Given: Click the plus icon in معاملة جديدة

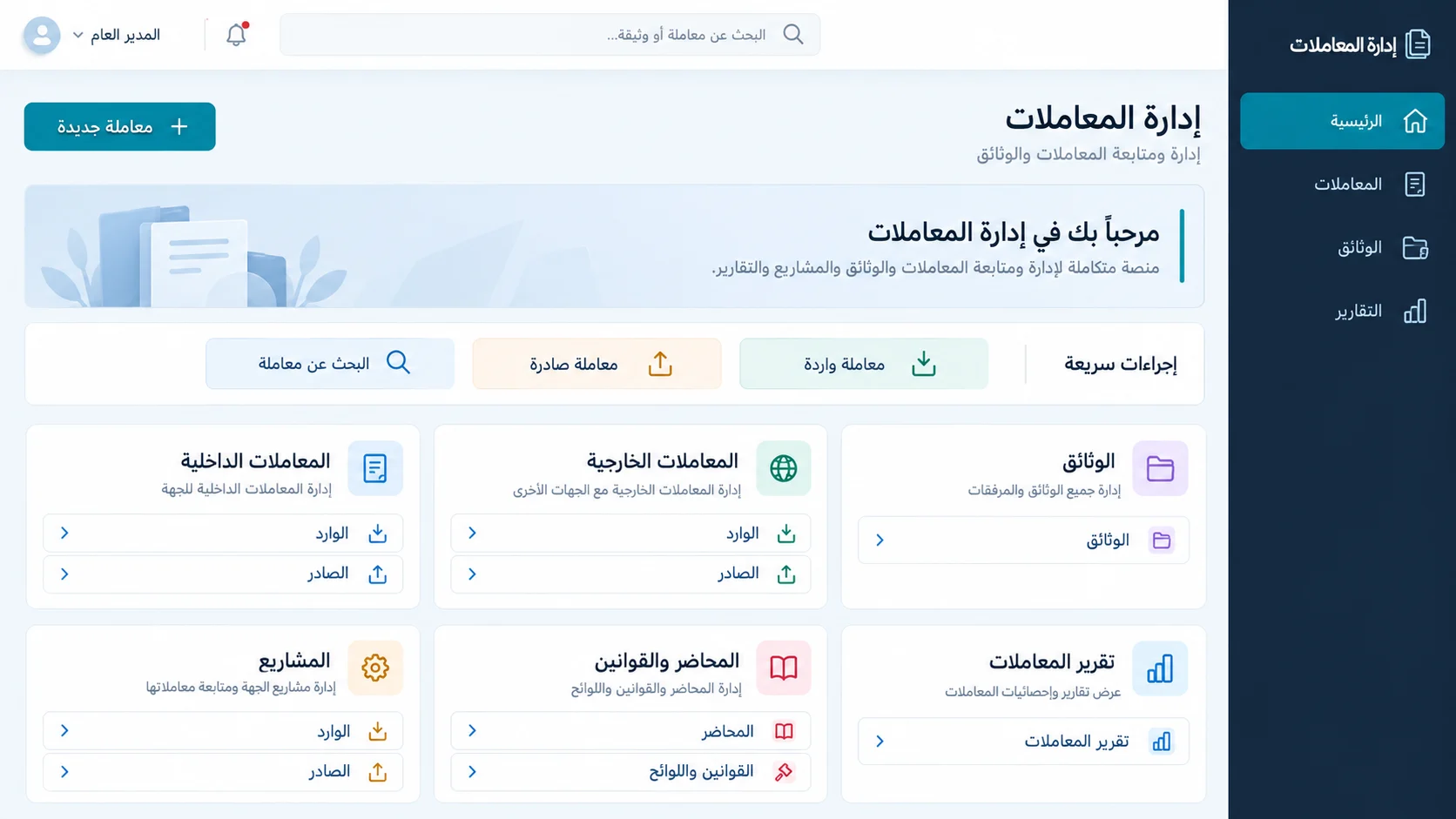Looking at the screenshot, I should pos(179,127).
